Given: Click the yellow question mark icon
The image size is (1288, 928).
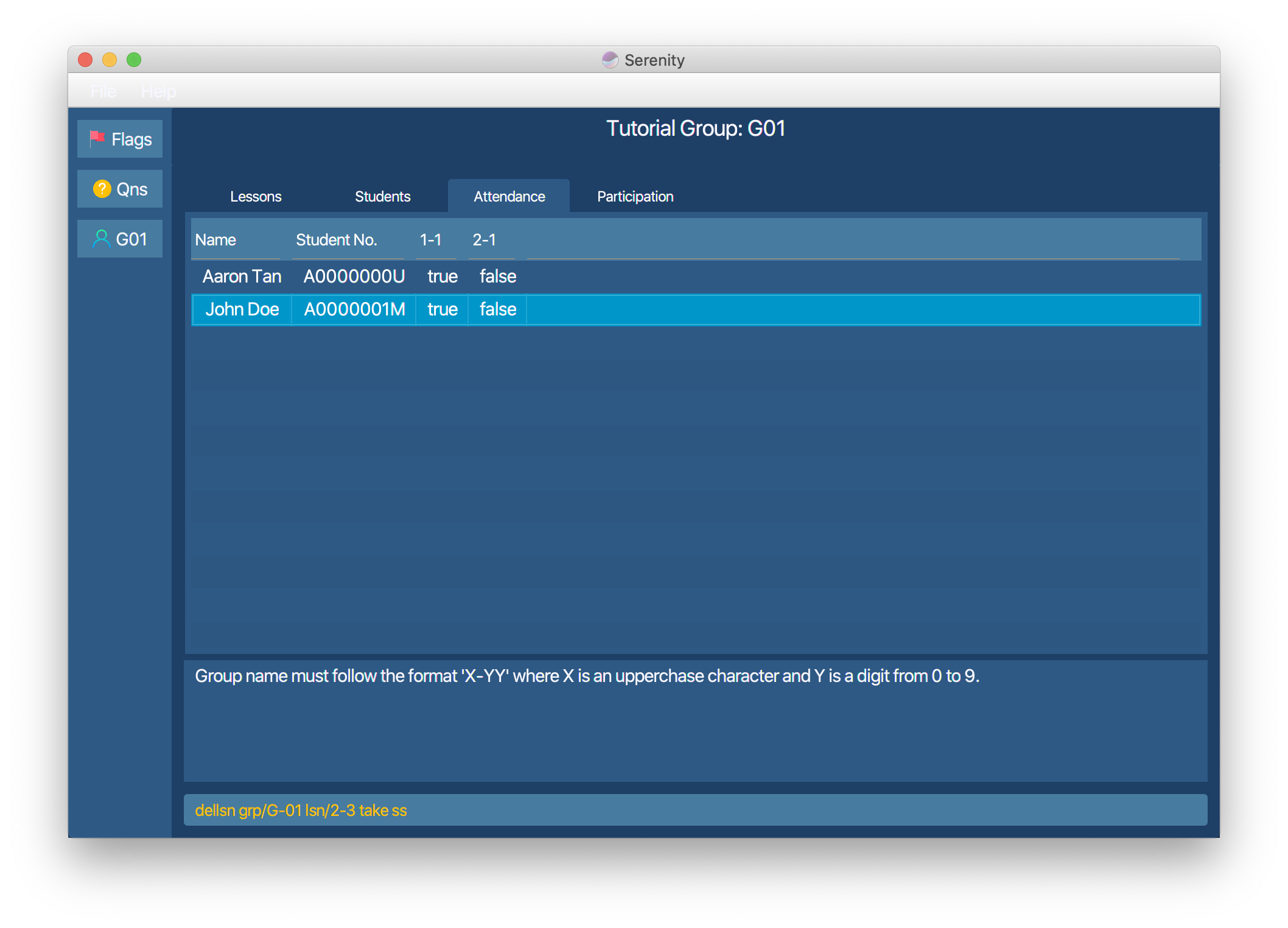Looking at the screenshot, I should [x=102, y=189].
